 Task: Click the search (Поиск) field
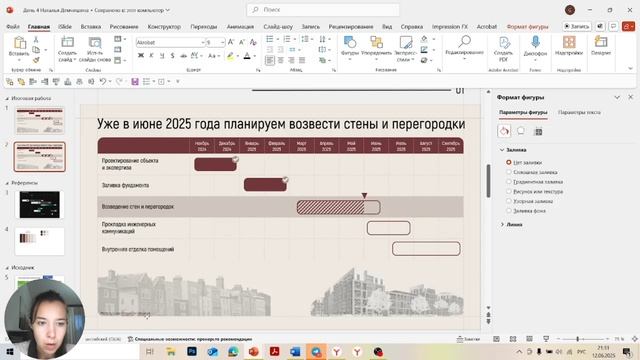click(323, 10)
